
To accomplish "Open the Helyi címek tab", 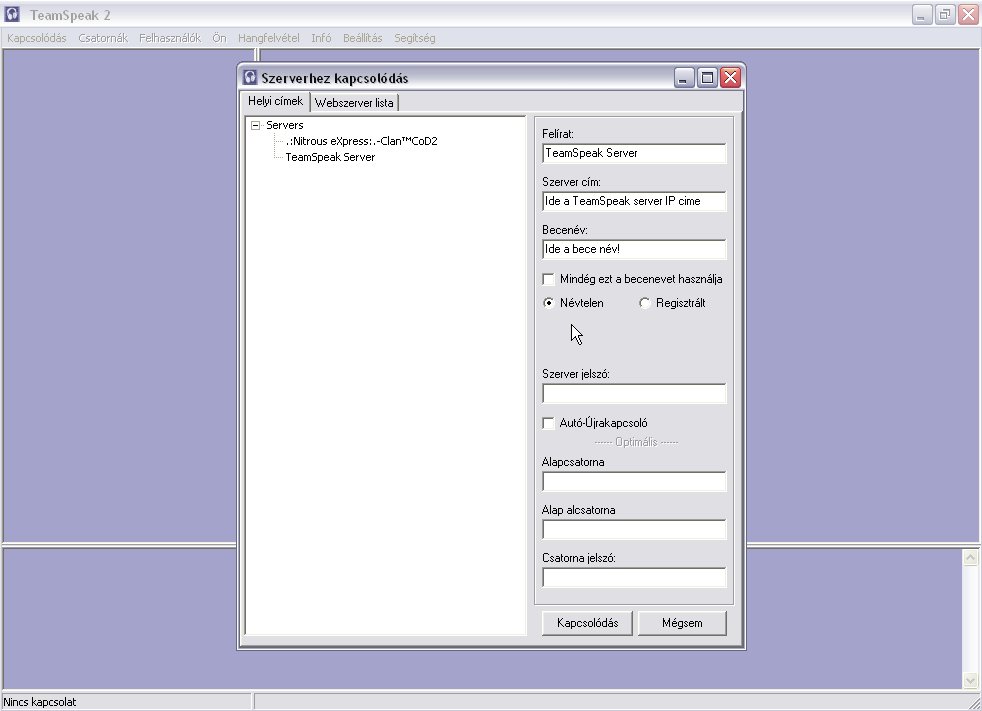I will (275, 102).
